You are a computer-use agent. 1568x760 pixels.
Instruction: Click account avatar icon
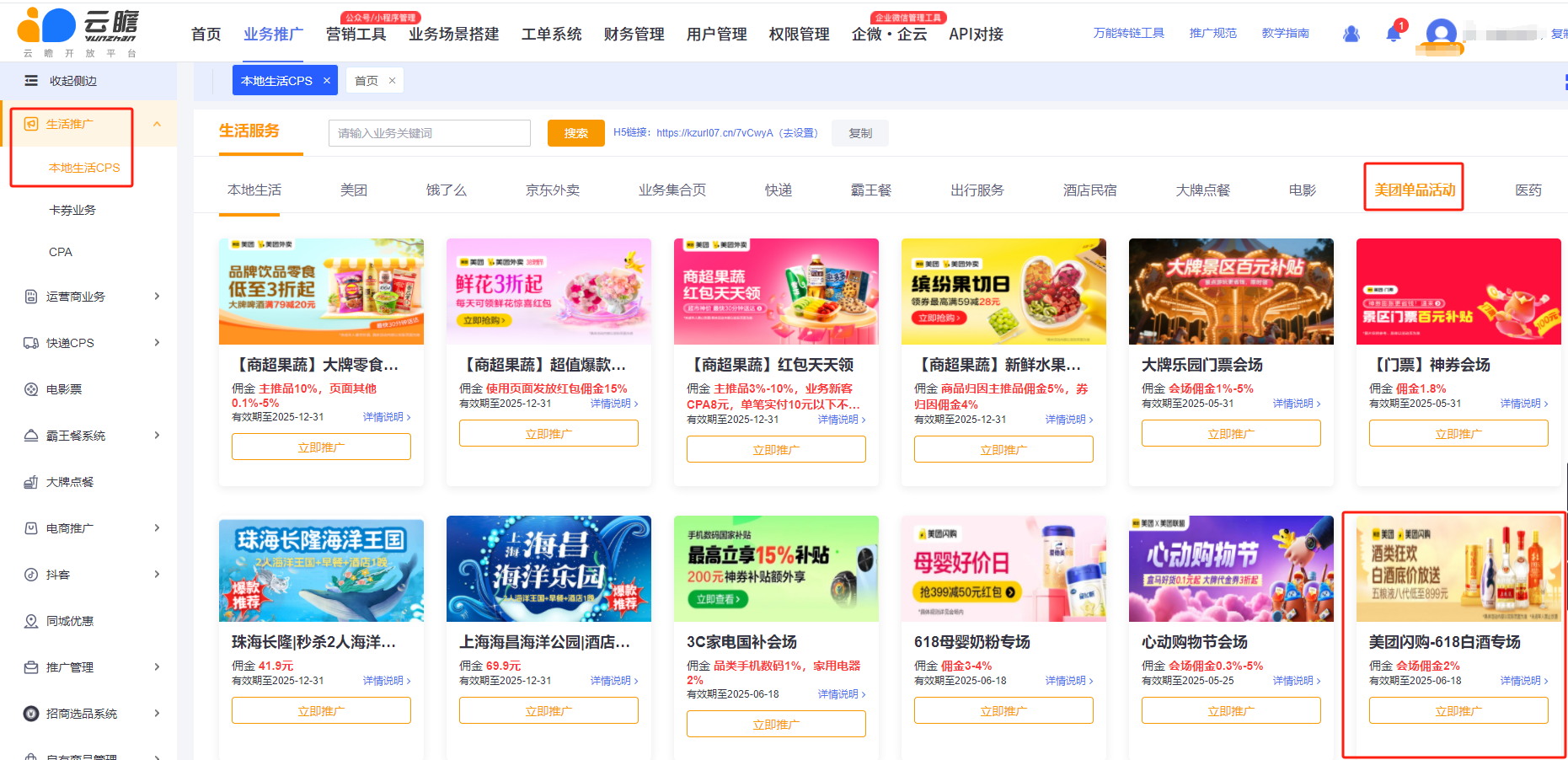point(1441,34)
